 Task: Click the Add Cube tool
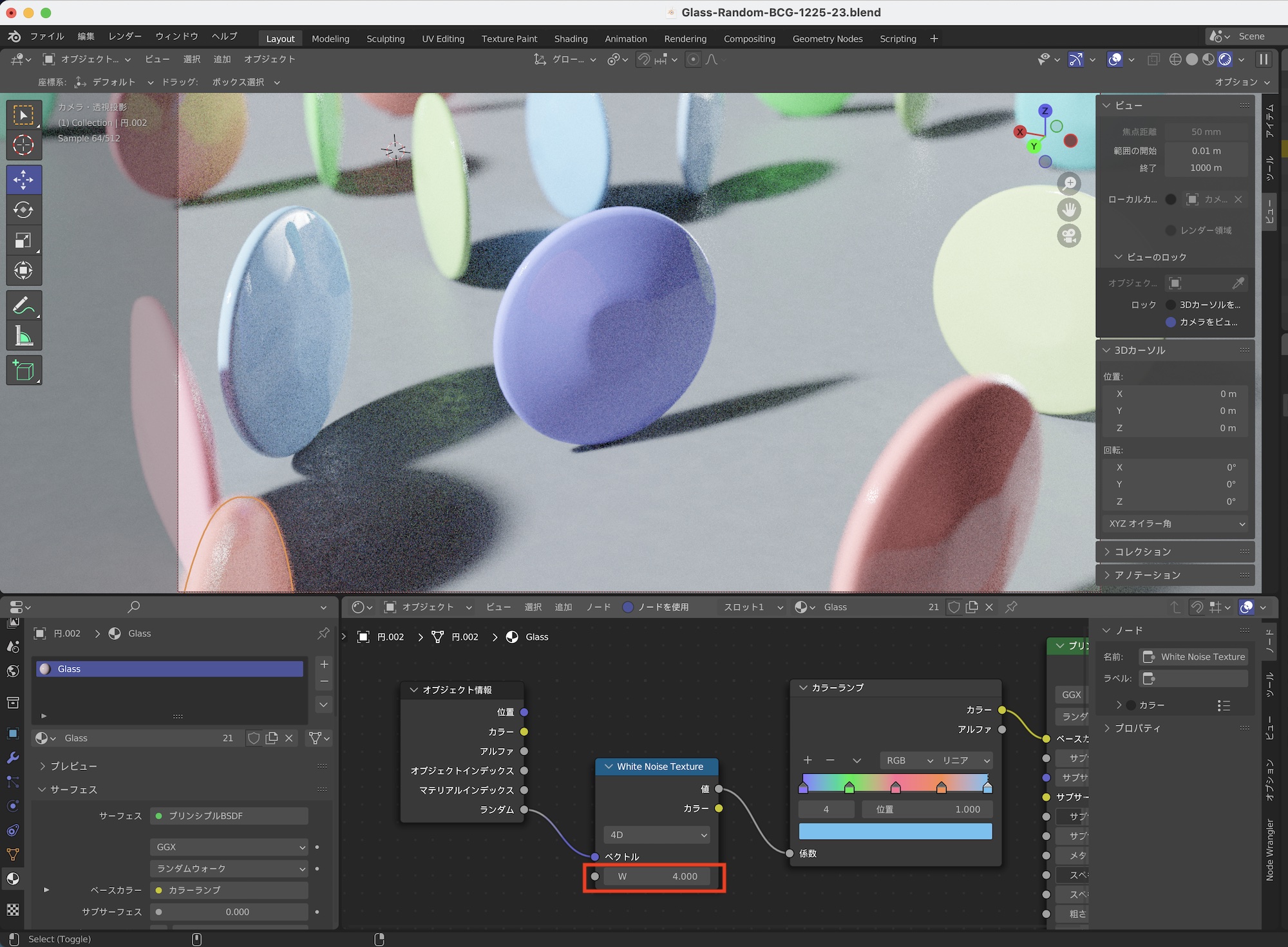(24, 371)
